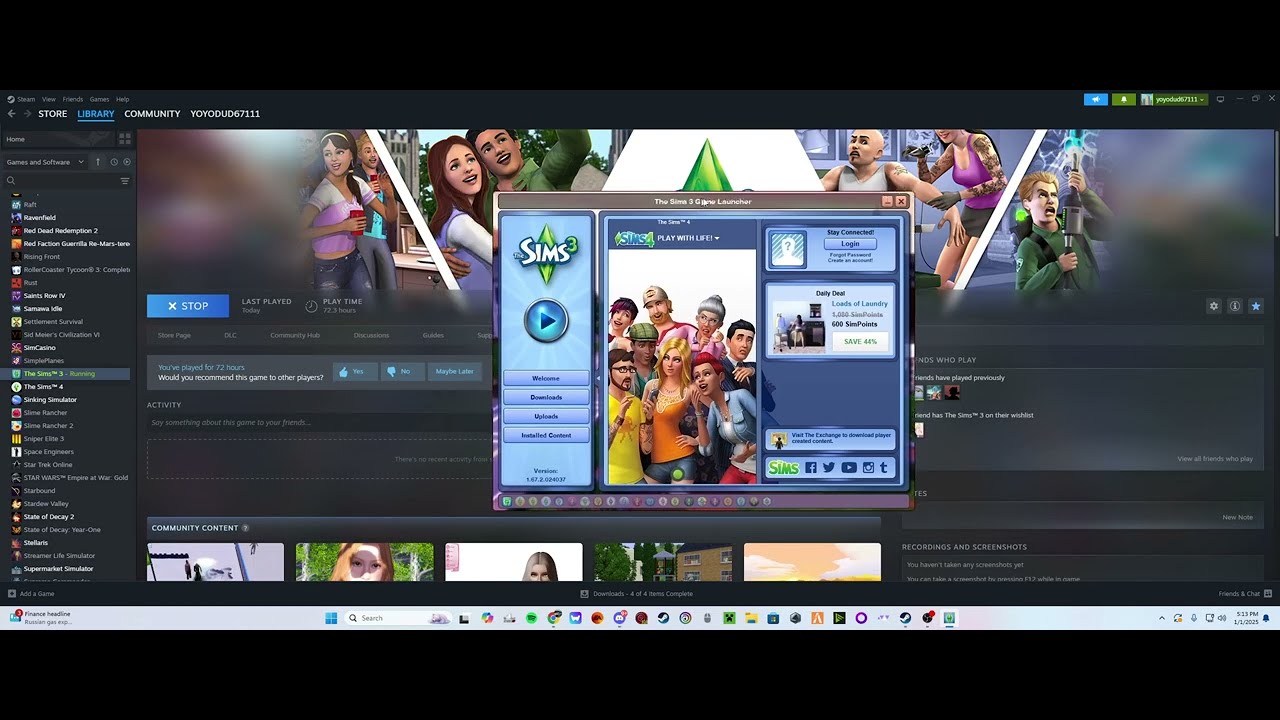Open the Twitter icon in the launcher
The height and width of the screenshot is (720, 1280).
click(x=829, y=467)
